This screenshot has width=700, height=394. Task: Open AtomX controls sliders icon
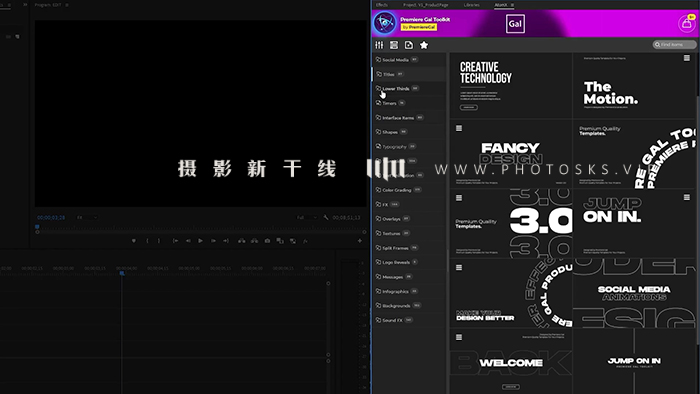(x=379, y=45)
